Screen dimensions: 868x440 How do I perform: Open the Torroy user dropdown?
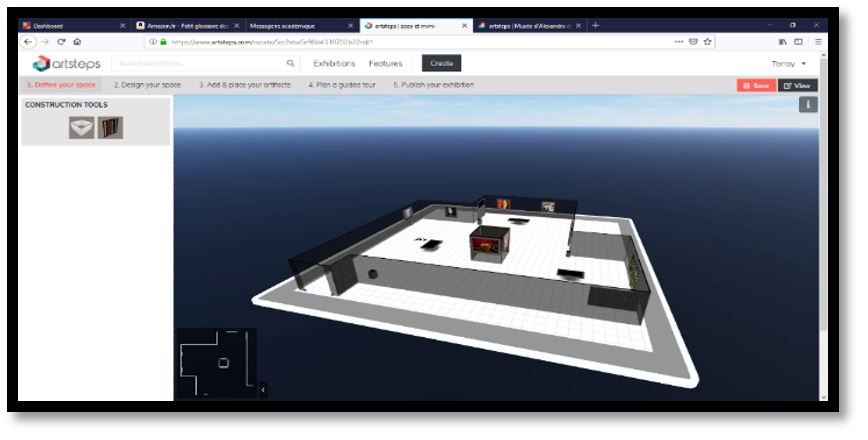click(x=788, y=63)
